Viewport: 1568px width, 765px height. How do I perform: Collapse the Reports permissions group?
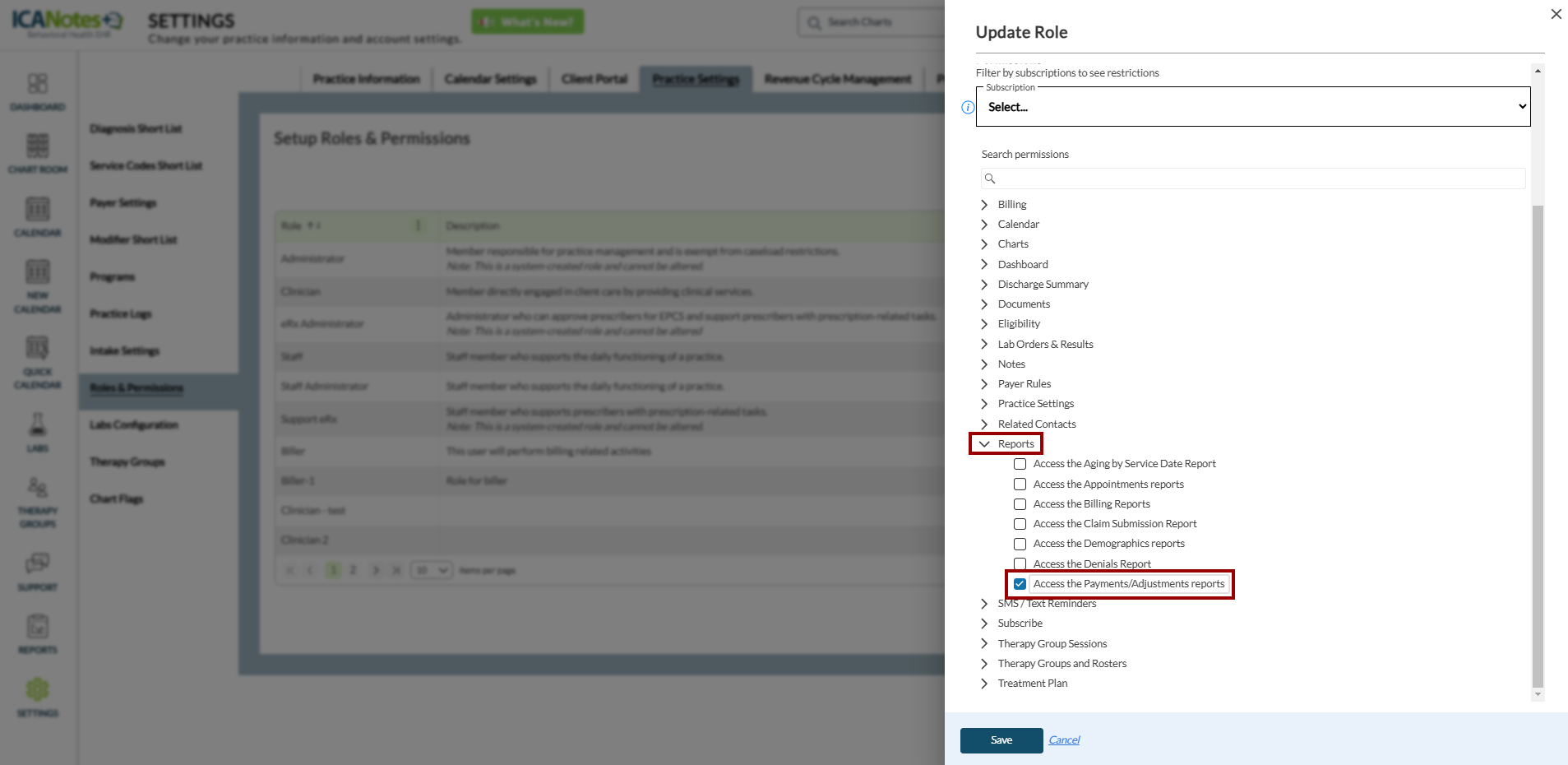click(984, 444)
